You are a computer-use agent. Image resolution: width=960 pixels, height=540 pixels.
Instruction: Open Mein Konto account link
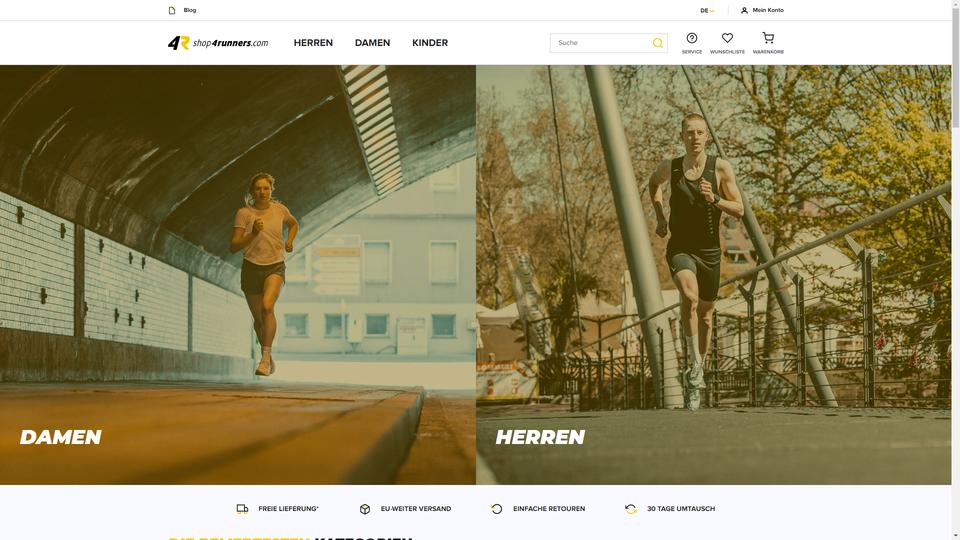768,10
